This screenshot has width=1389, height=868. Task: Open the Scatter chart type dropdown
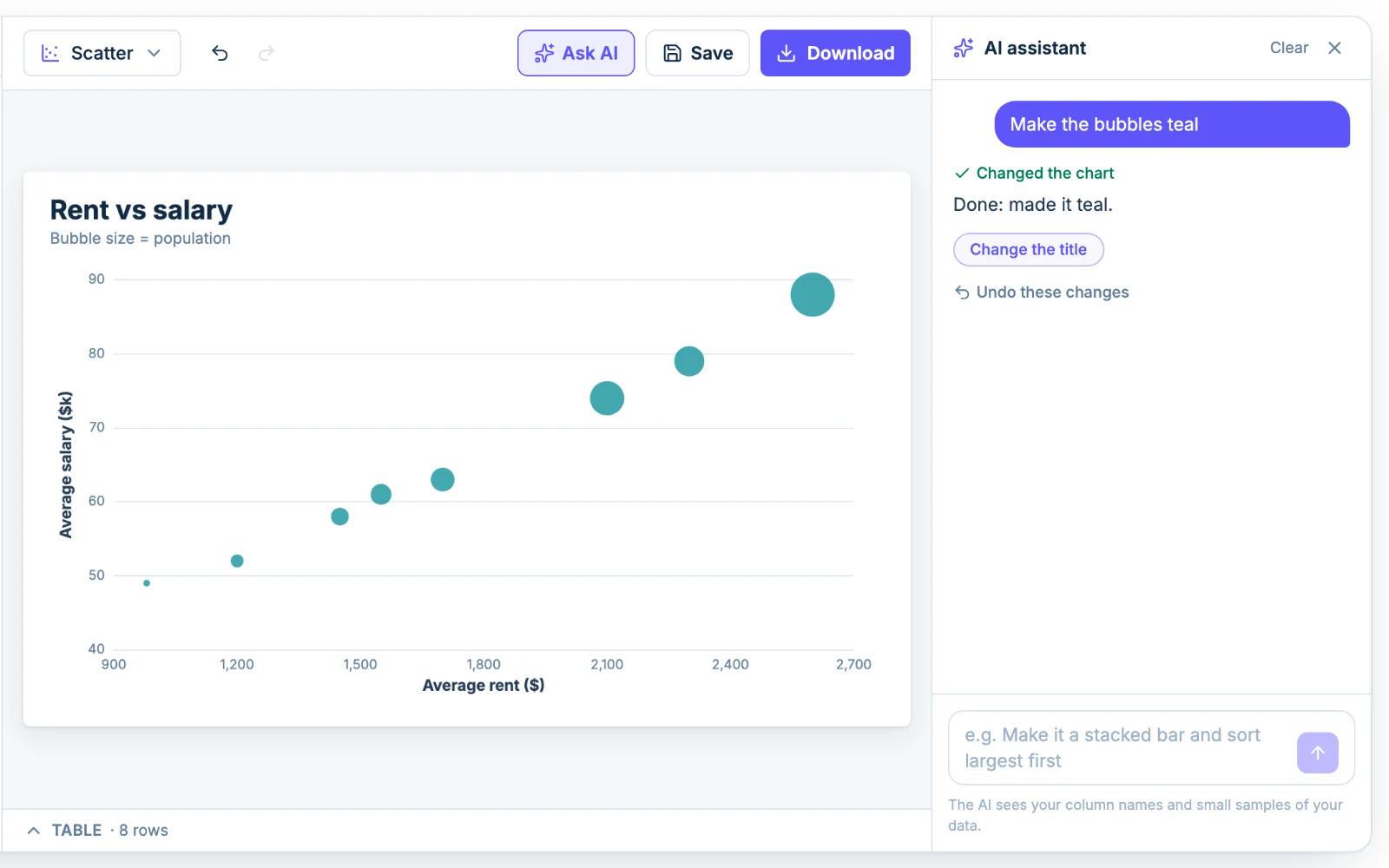click(102, 53)
